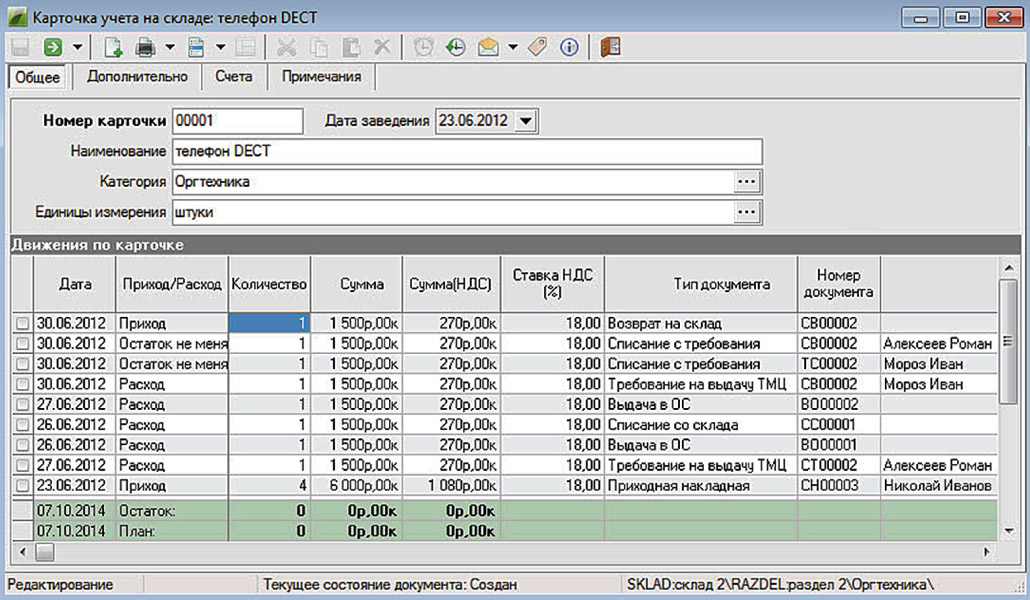Click the envelope mail icon
The image size is (1030, 600).
point(488,47)
